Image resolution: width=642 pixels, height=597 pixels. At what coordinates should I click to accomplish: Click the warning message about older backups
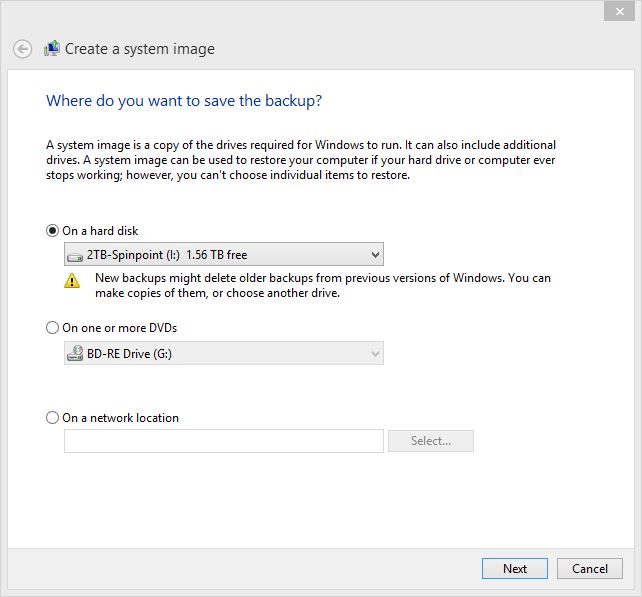(323, 285)
